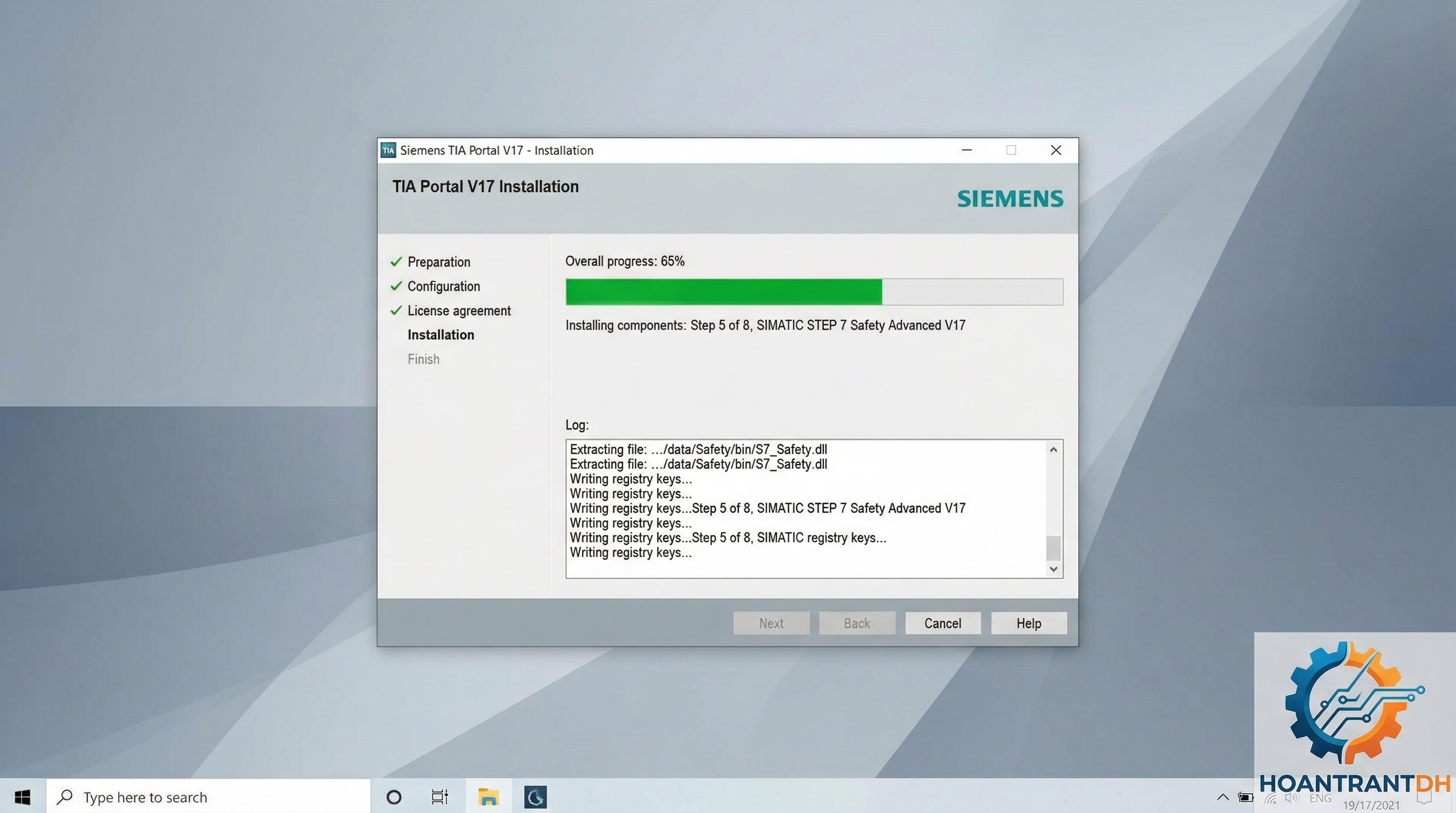Open File Explorer from the taskbar

(488, 797)
